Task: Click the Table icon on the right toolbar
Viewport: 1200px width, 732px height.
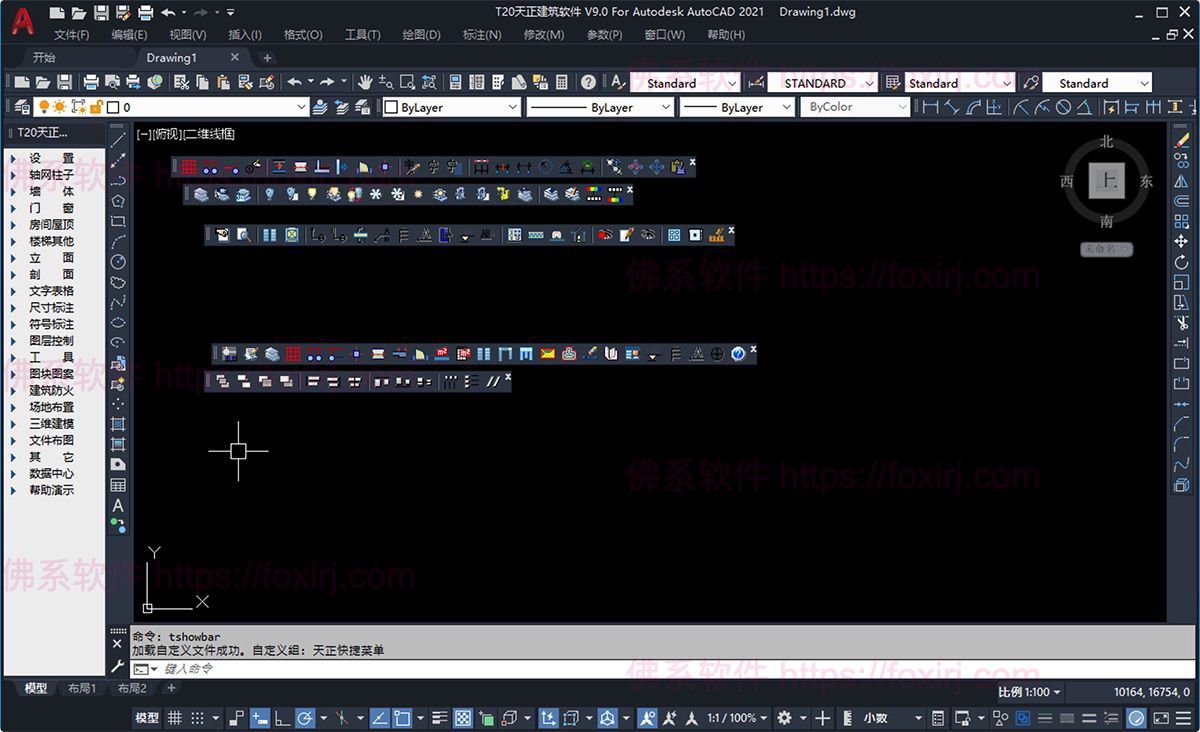Action: tap(119, 486)
